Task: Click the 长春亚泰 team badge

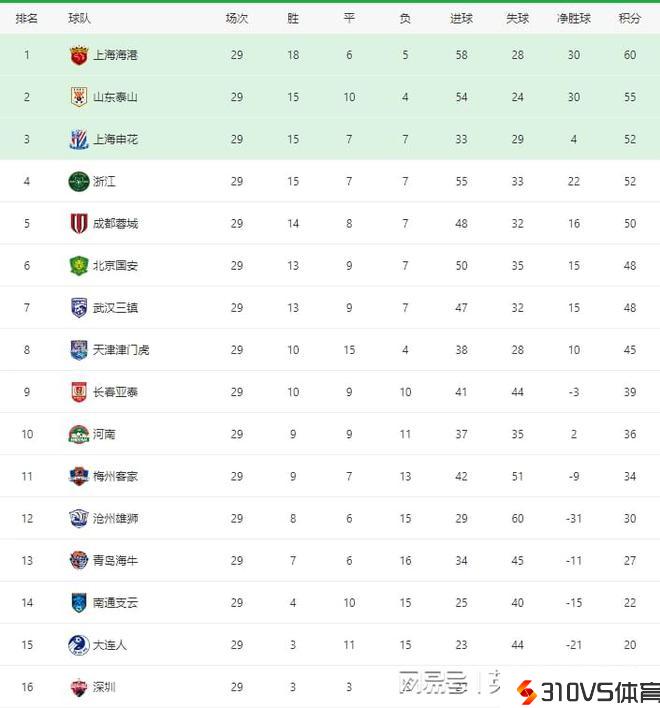Action: pos(79,392)
